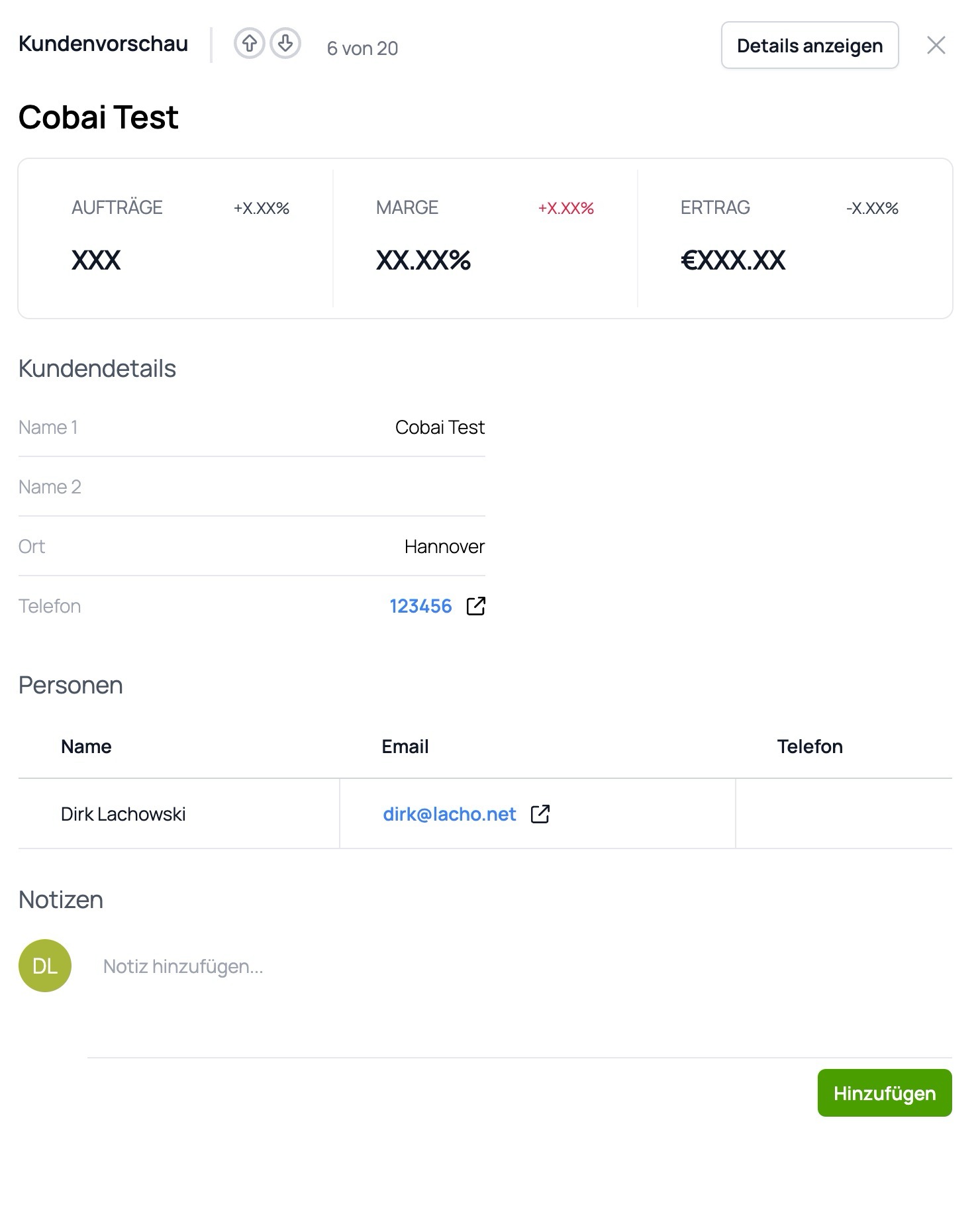Go to previous customer with up arrow

tap(249, 44)
